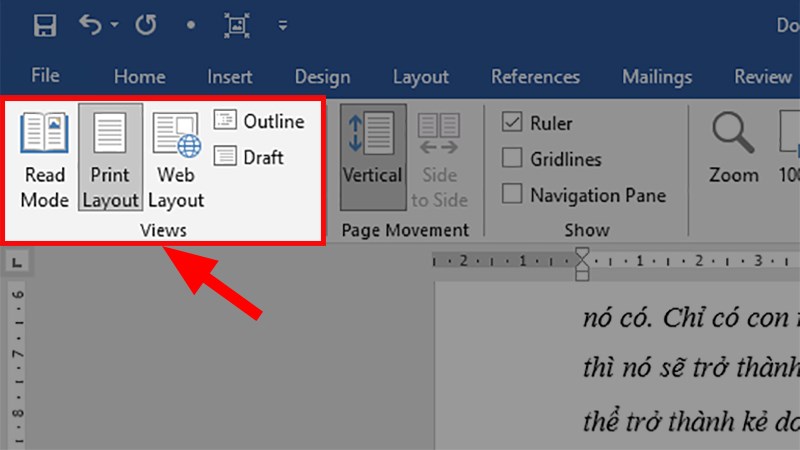This screenshot has height=450, width=800.
Task: Switch to Draft view
Action: click(x=250, y=157)
